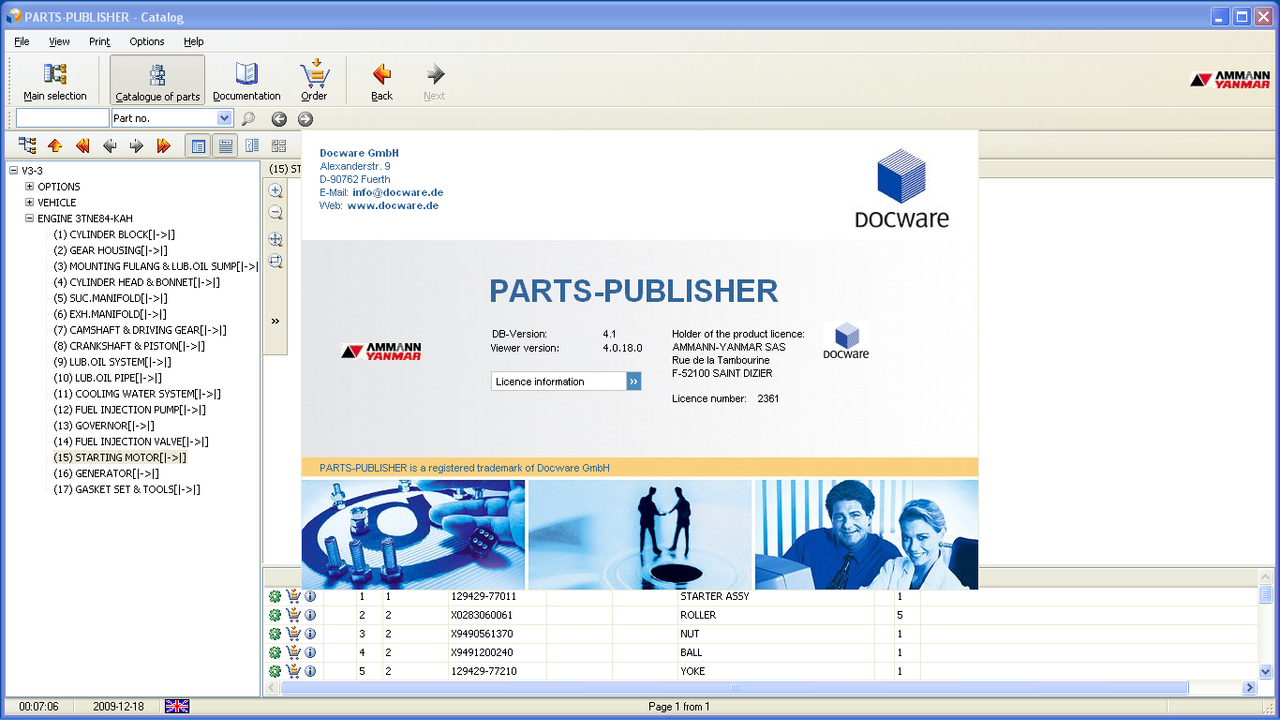Add ROLLER part to cart
The image size is (1280, 720).
tap(293, 615)
